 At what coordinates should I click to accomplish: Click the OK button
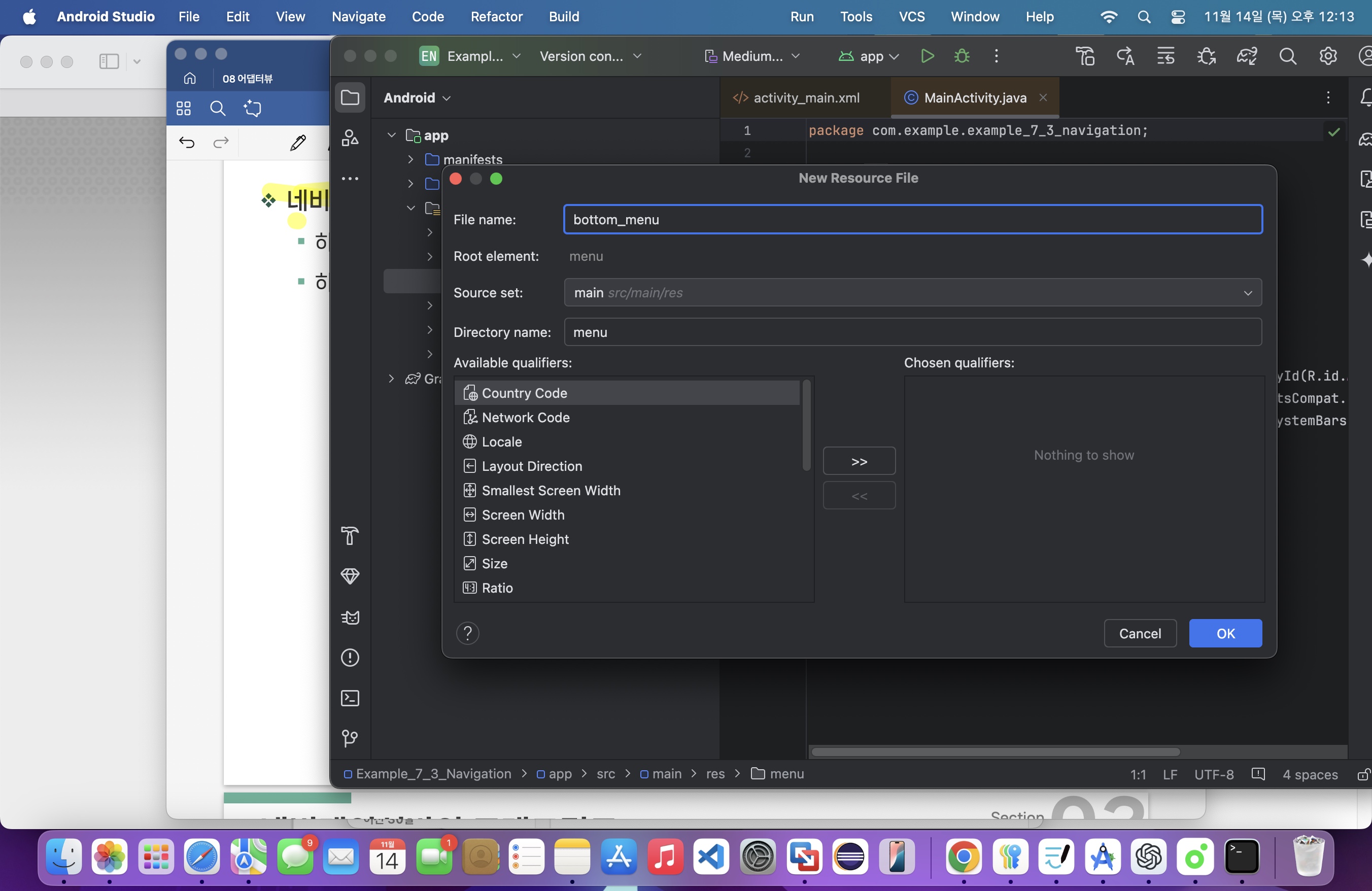[1225, 633]
